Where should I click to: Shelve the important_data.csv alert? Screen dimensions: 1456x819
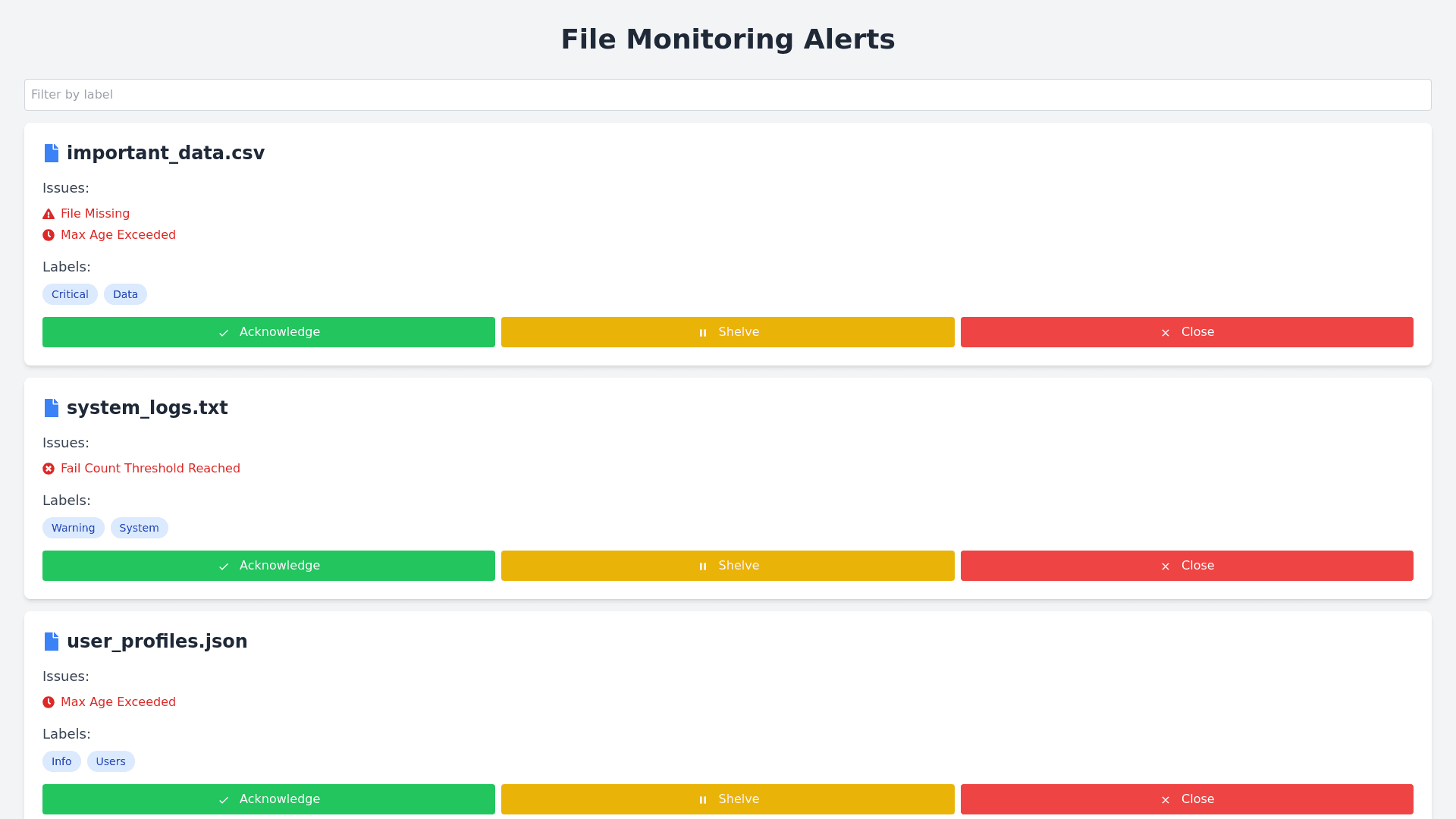(727, 332)
